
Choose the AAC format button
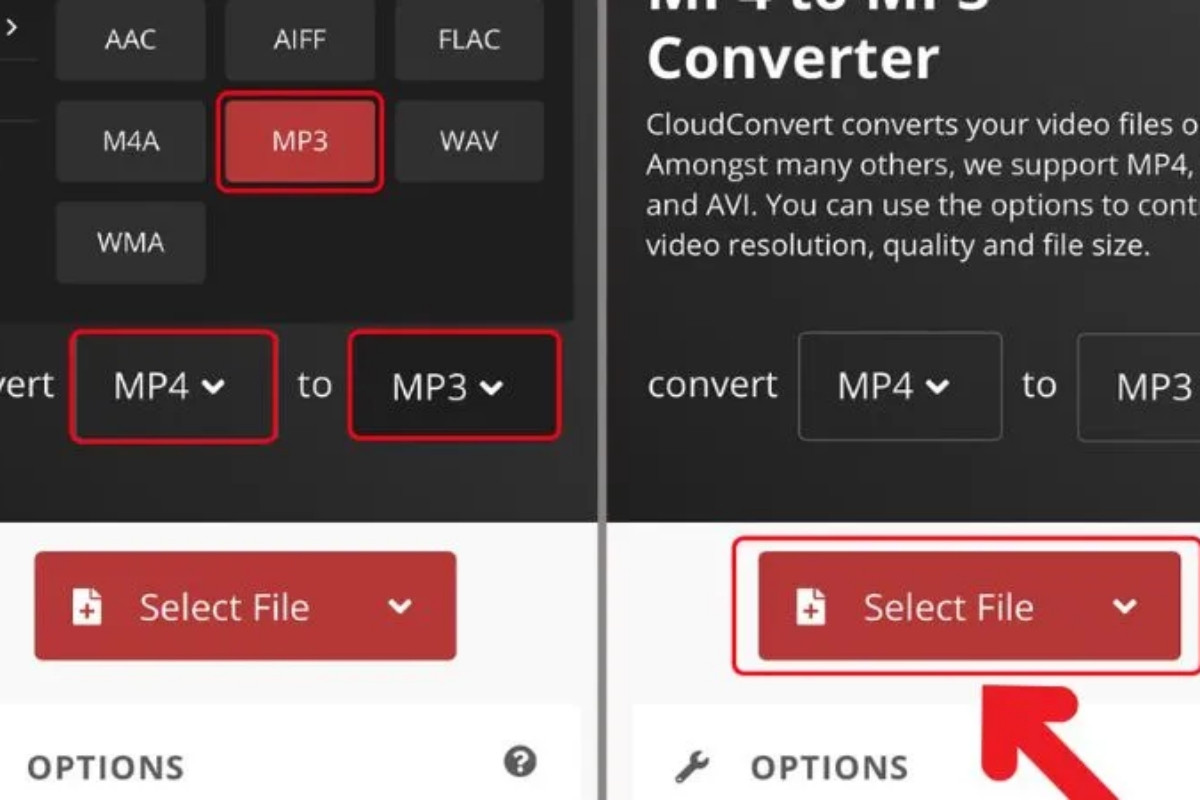click(131, 40)
